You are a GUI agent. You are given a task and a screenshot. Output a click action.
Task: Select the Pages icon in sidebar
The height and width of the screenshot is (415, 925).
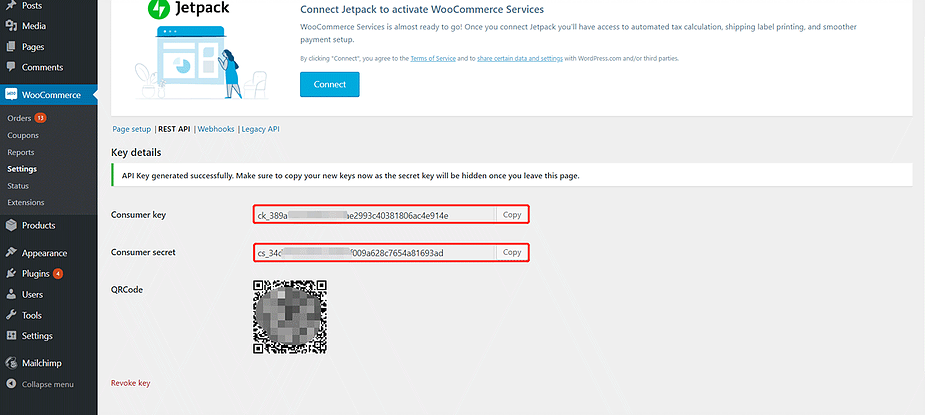11,47
